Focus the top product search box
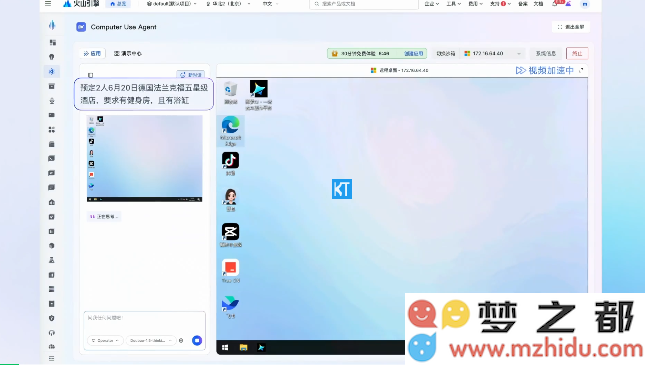This screenshot has width=645, height=365. (364, 4)
